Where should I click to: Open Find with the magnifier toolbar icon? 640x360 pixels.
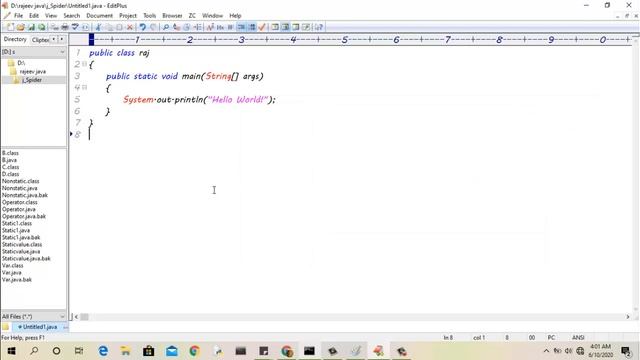pos(166,27)
